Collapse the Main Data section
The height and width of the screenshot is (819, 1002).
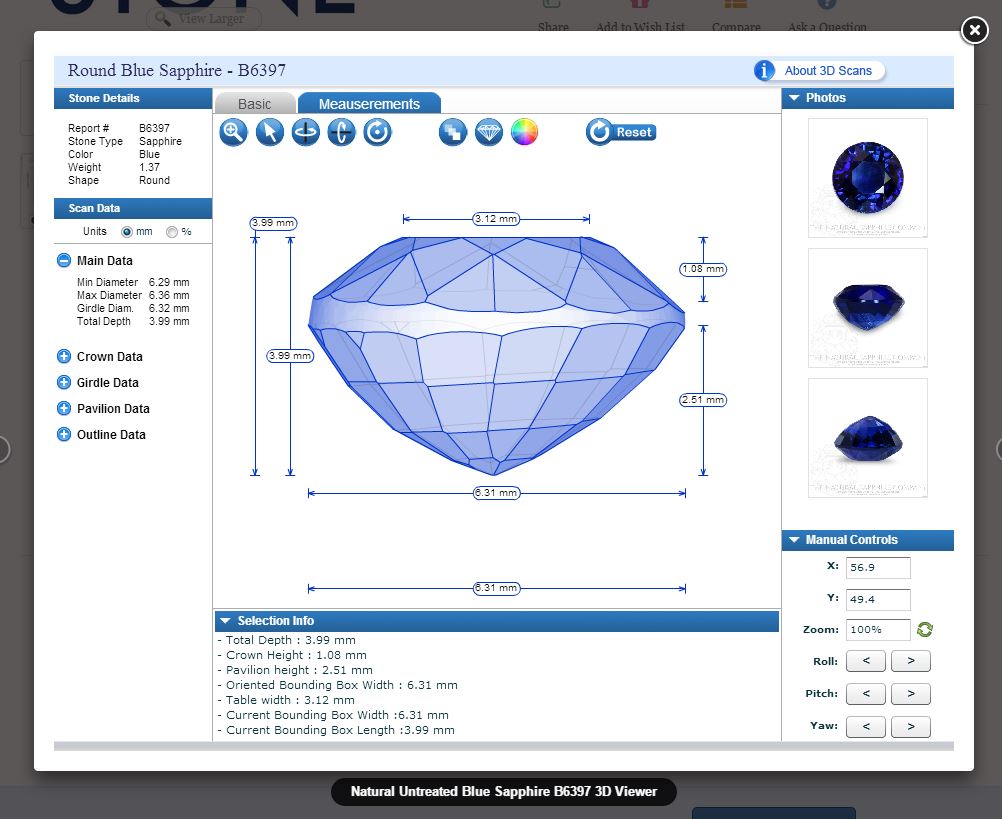tap(64, 261)
